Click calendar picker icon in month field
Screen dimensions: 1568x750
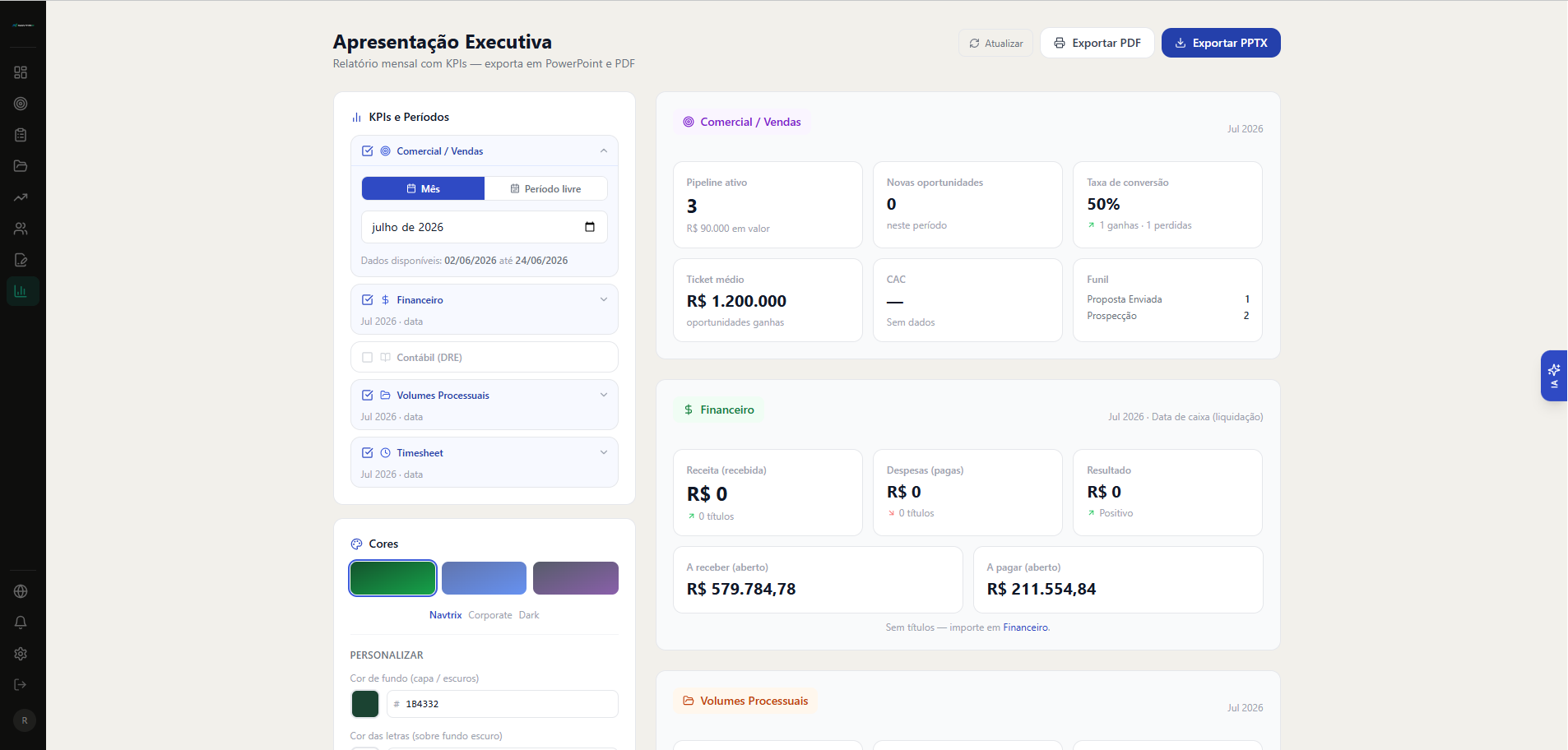pyautogui.click(x=590, y=227)
